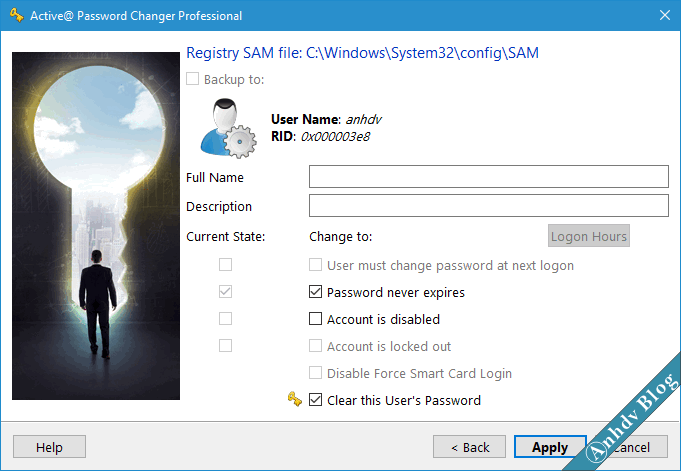Go Back to previous step
Viewport: 681px width, 471px height.
click(469, 447)
